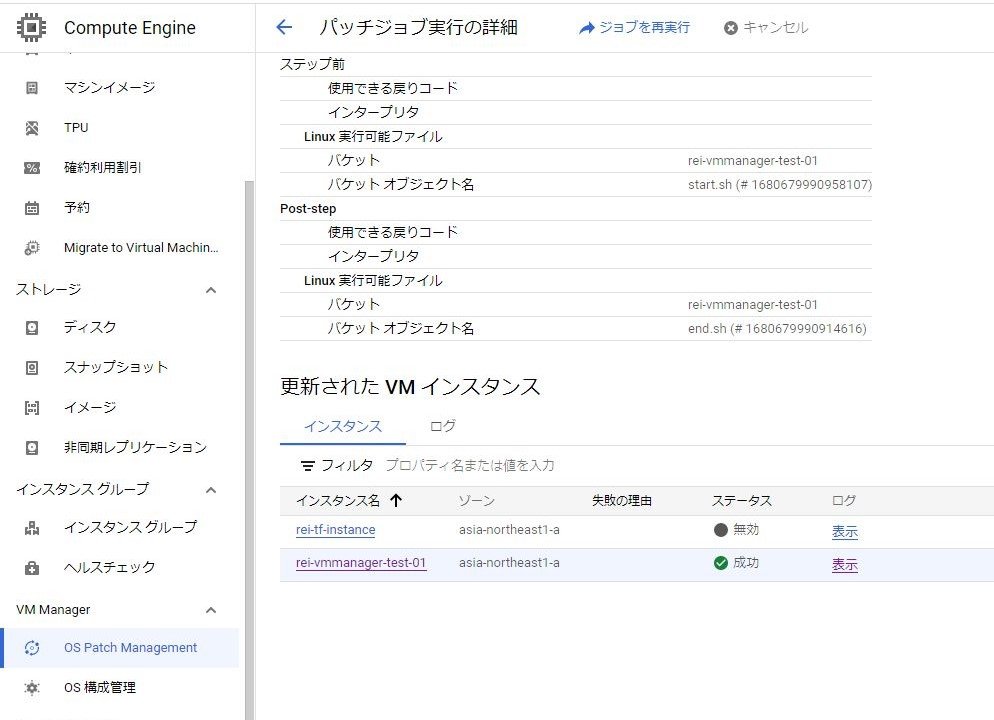
Task: Collapse the インスタンス グループ section chevron
Action: tap(211, 490)
